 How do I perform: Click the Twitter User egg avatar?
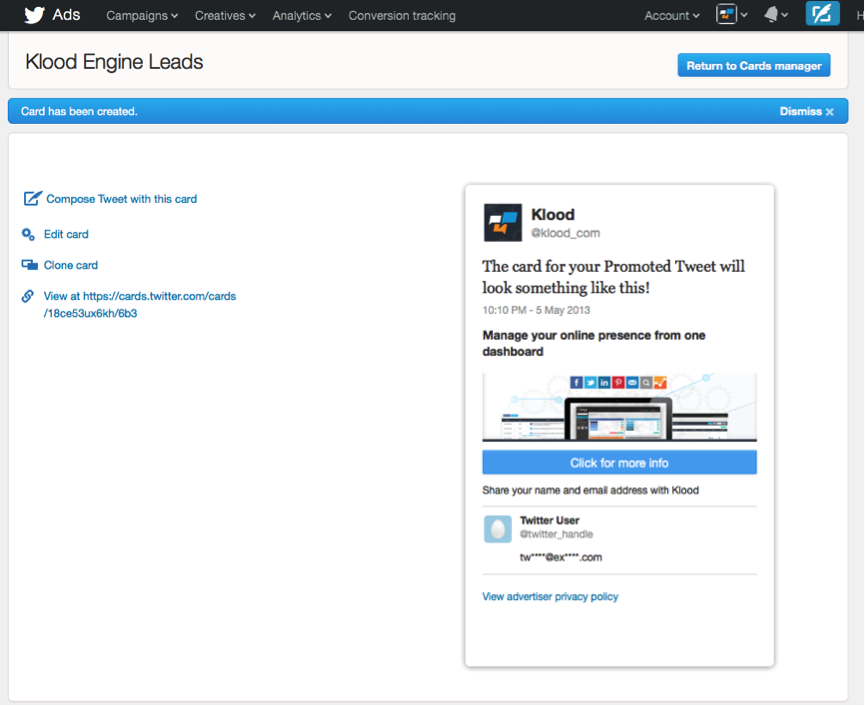click(498, 529)
